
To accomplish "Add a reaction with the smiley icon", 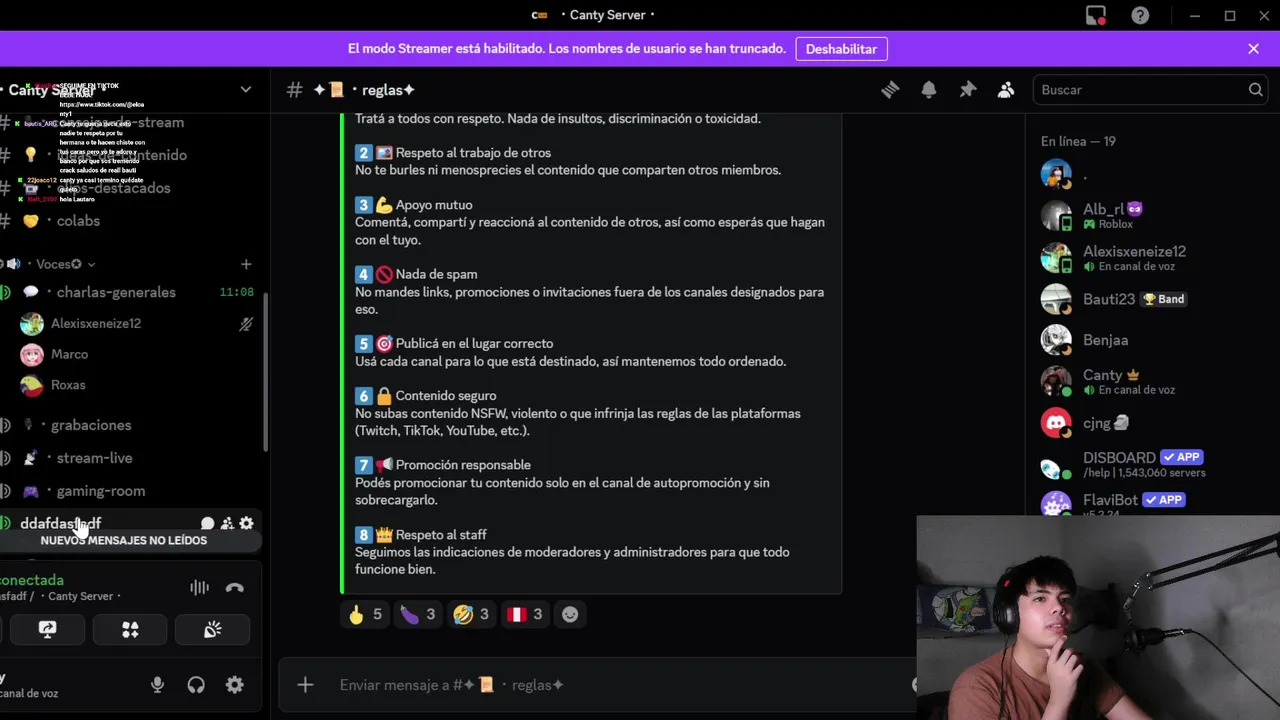I will pos(570,614).
